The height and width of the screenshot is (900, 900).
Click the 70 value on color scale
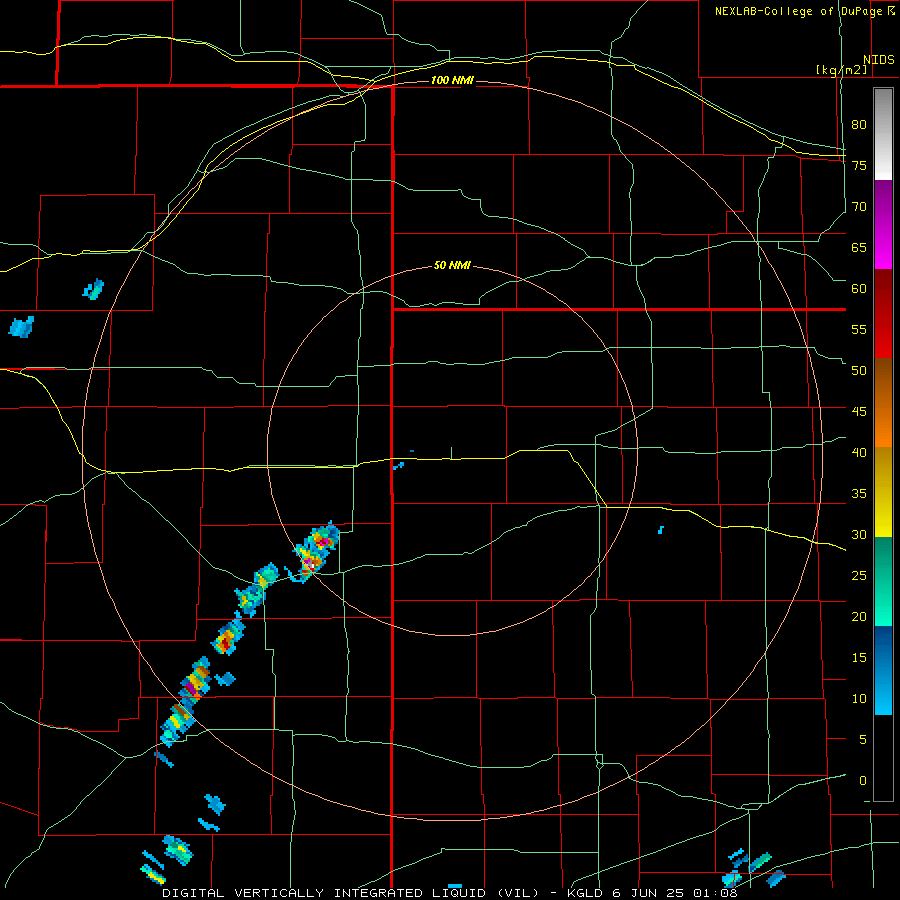tap(859, 207)
